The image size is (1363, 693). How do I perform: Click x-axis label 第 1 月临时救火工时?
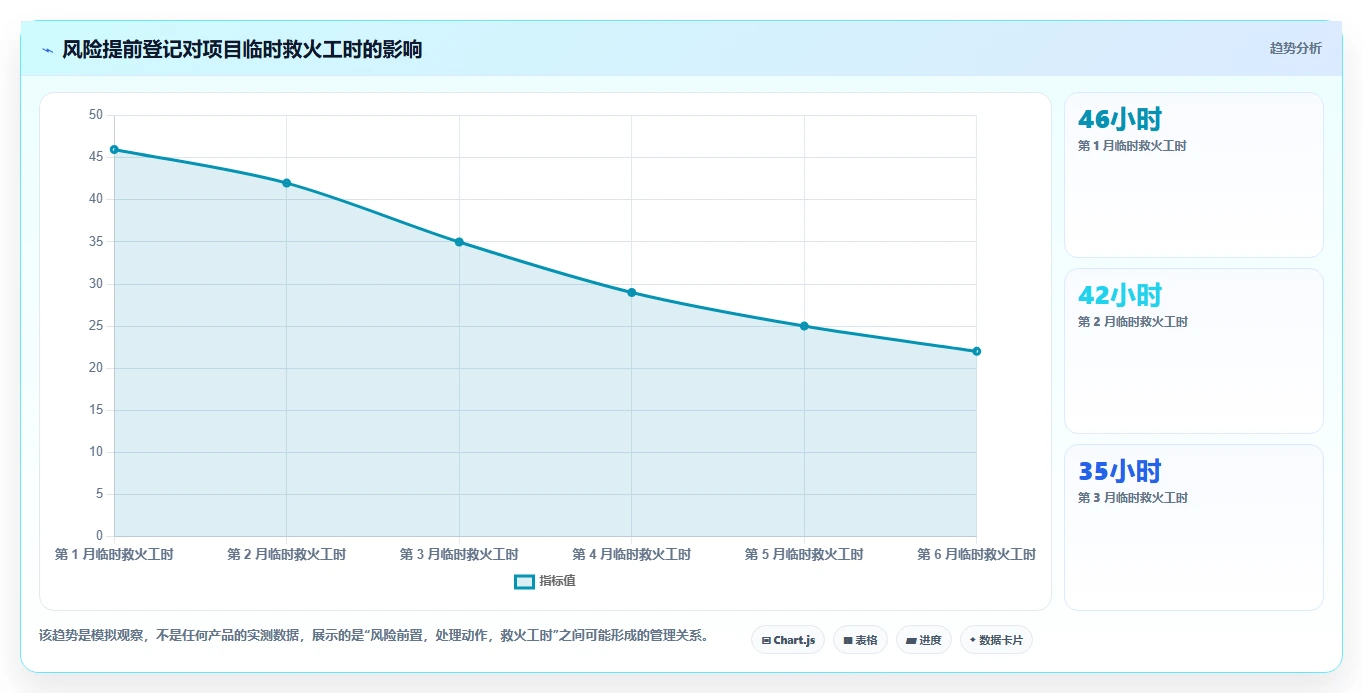click(114, 554)
